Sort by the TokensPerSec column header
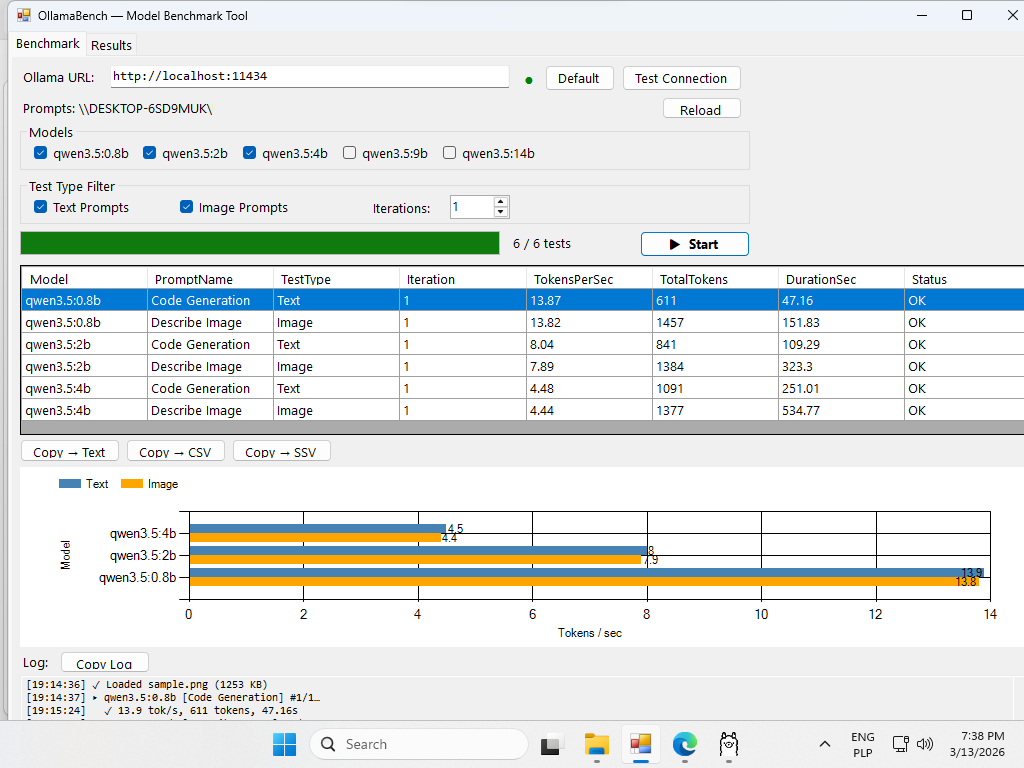The image size is (1024, 768). click(x=588, y=279)
